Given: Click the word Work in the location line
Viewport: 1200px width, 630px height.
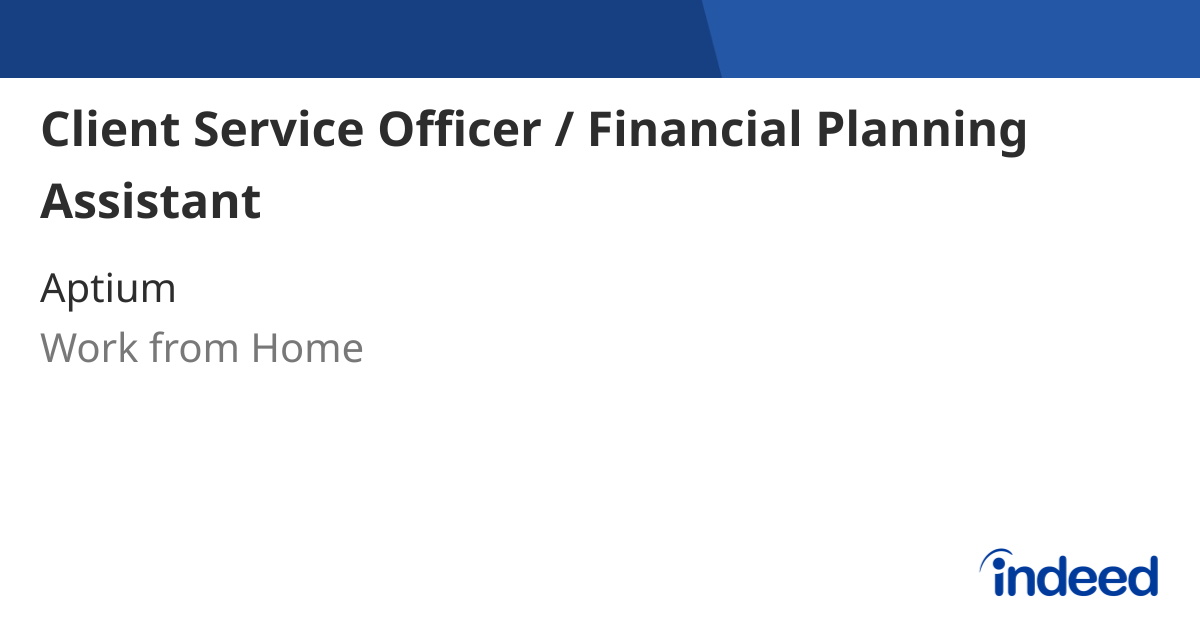Looking at the screenshot, I should (87, 348).
